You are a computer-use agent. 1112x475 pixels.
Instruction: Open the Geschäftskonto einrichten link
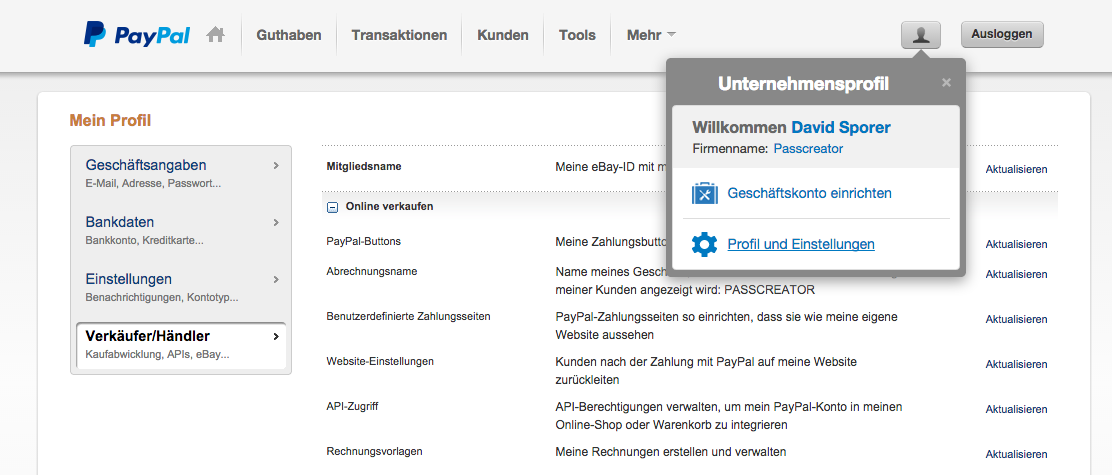pyautogui.click(x=809, y=193)
